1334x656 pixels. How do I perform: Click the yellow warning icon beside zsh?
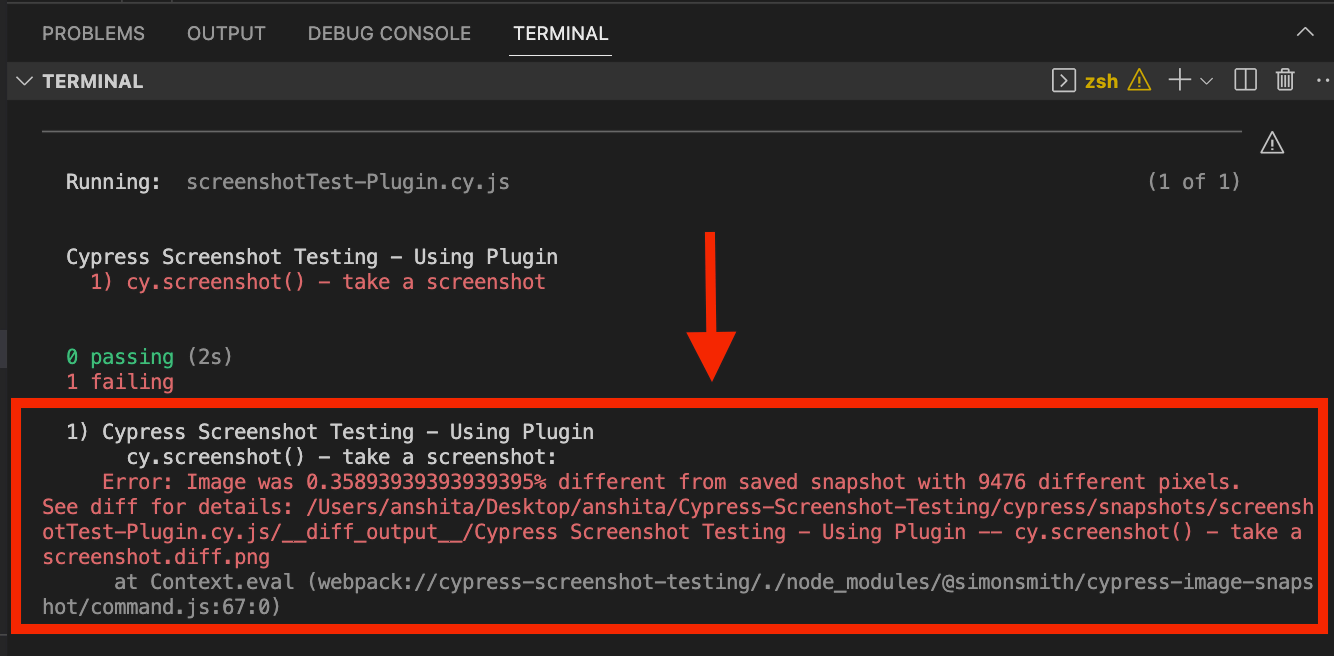coord(1139,81)
